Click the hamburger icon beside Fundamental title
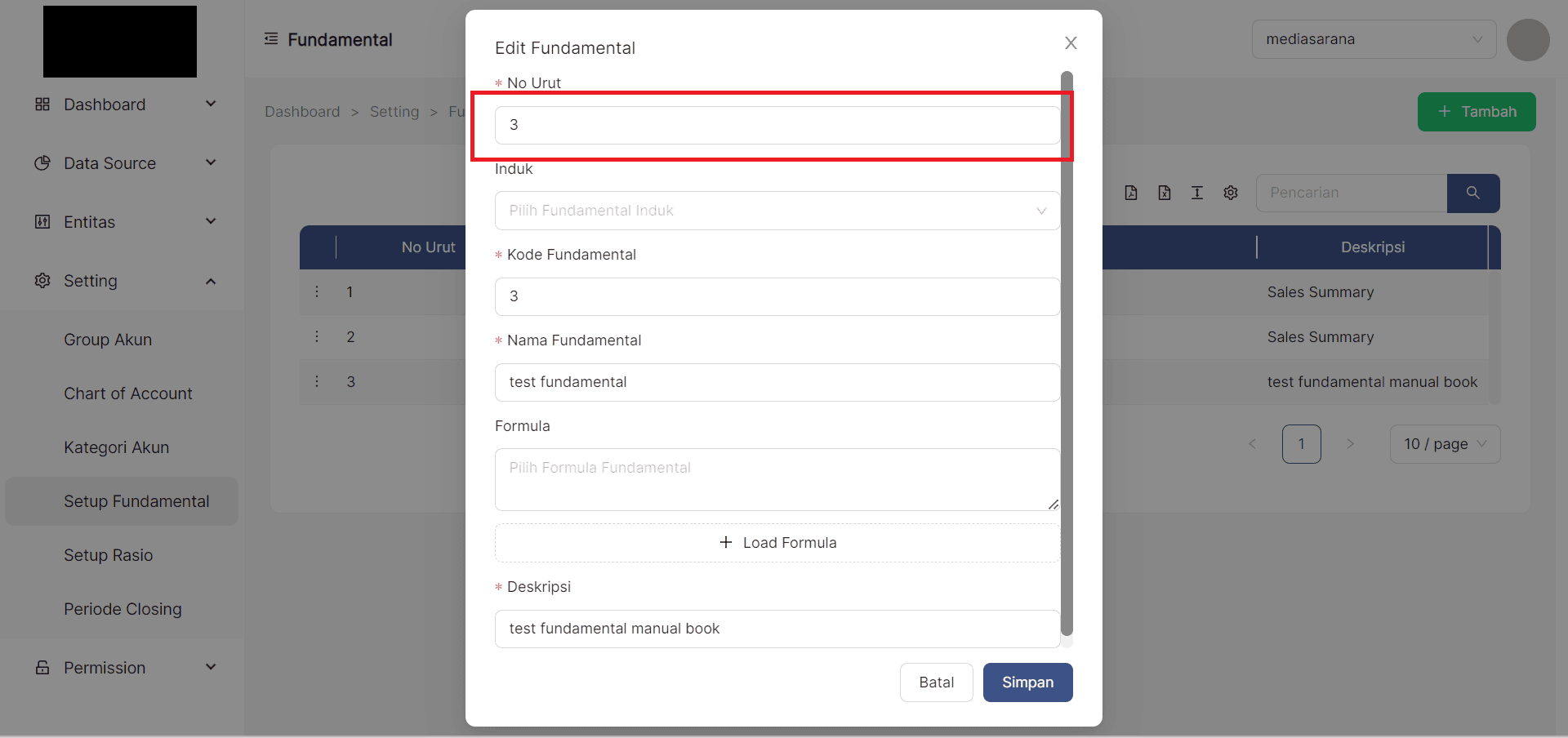Screen dimensions: 1568x738 click(270, 38)
